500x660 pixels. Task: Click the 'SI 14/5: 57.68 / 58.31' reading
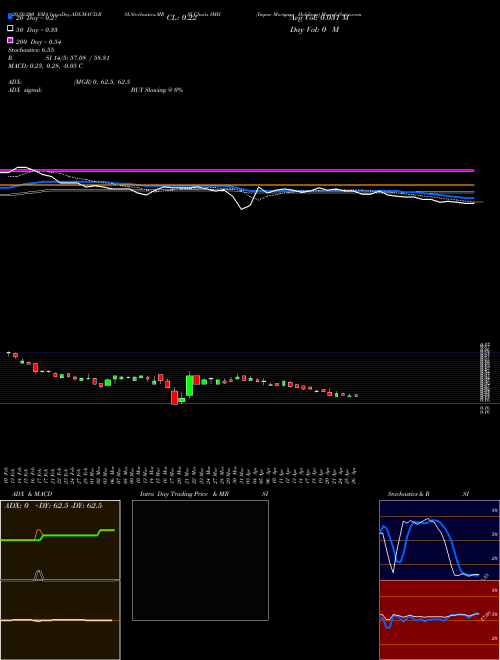[78, 58]
